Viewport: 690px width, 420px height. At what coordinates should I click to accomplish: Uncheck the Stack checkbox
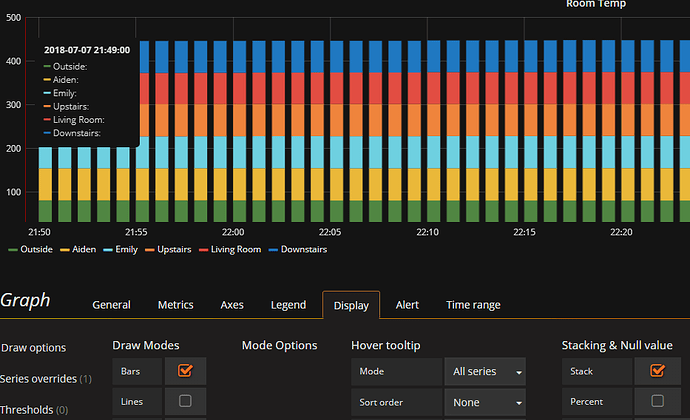tap(657, 371)
